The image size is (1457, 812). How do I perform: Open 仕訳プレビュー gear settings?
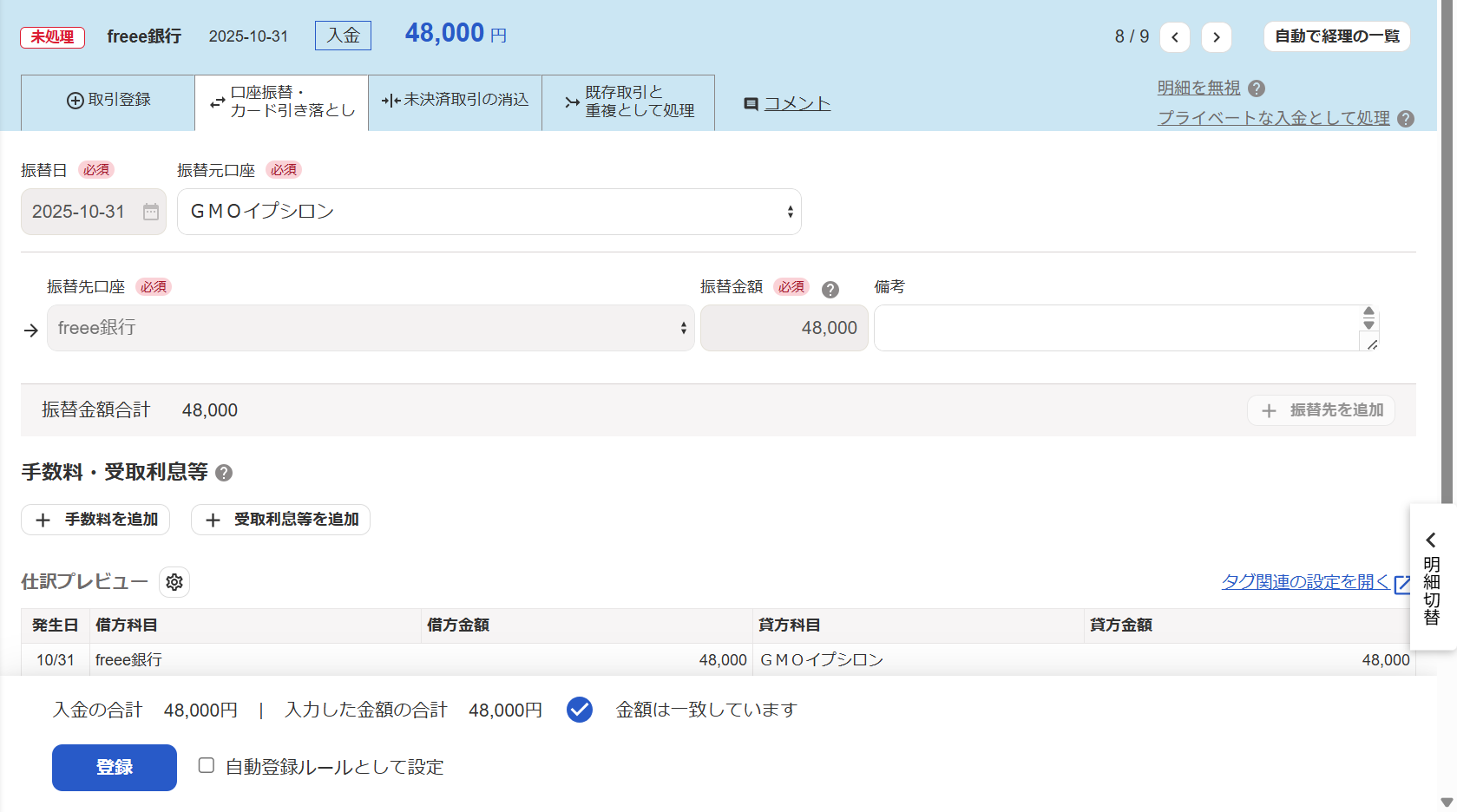(x=174, y=582)
